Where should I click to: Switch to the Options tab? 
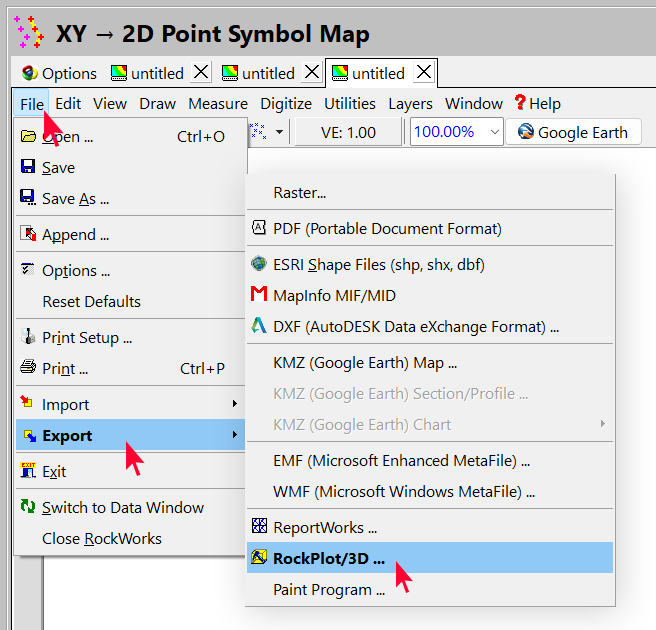pyautogui.click(x=60, y=73)
